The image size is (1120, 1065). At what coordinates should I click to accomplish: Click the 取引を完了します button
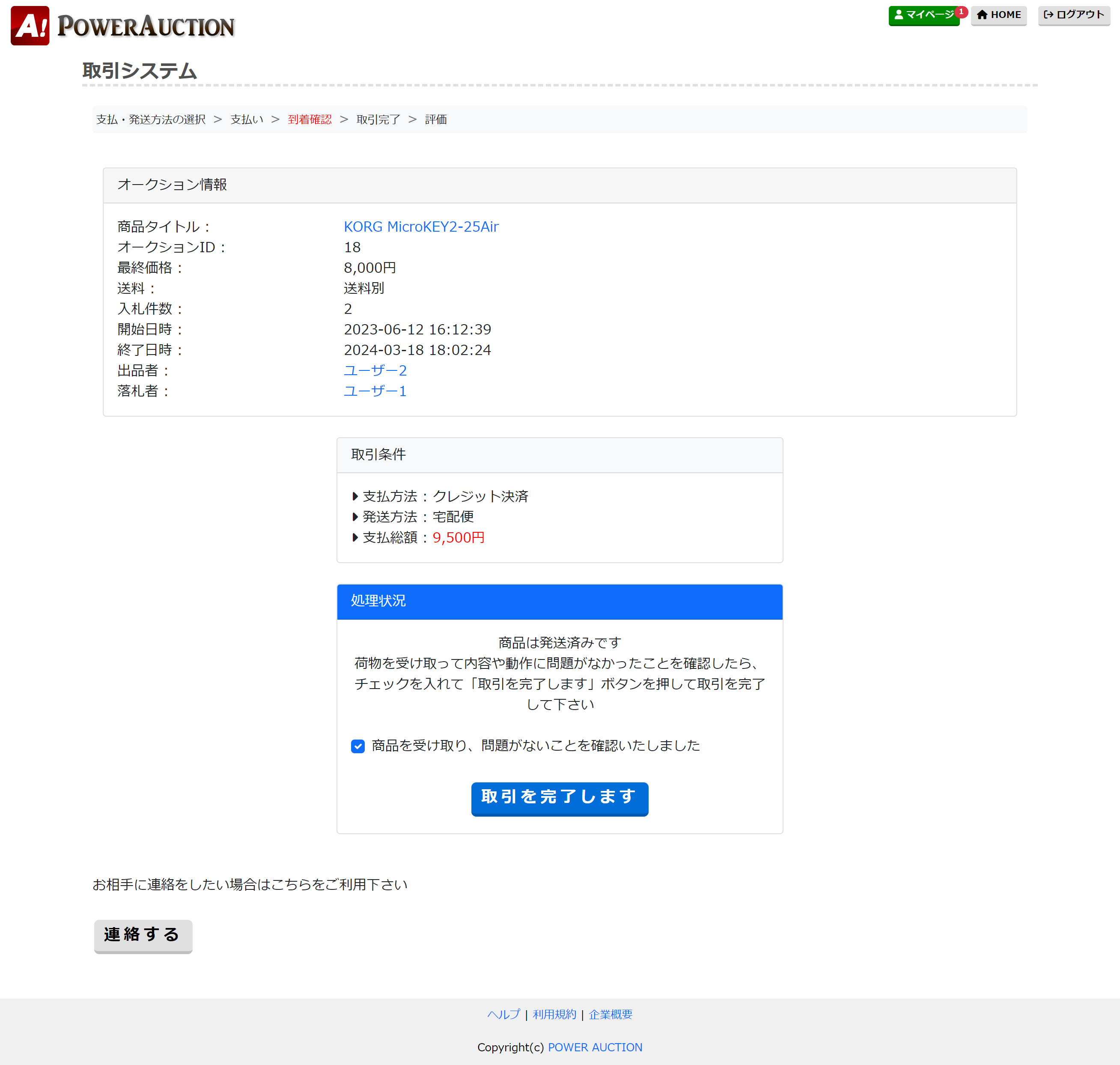(560, 799)
